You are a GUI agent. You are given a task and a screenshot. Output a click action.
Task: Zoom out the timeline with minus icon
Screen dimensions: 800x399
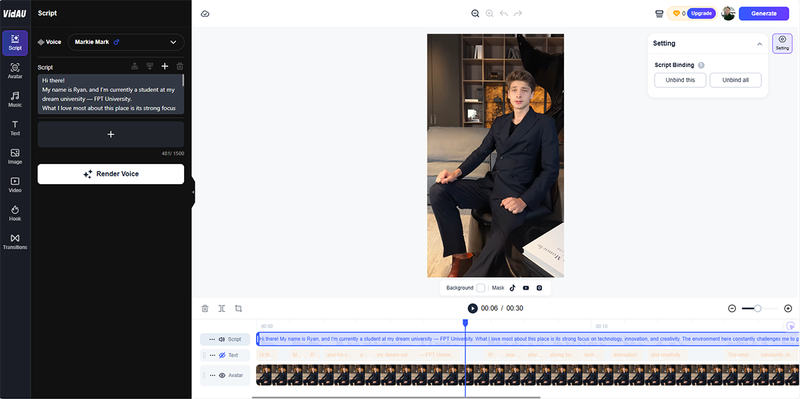click(732, 308)
